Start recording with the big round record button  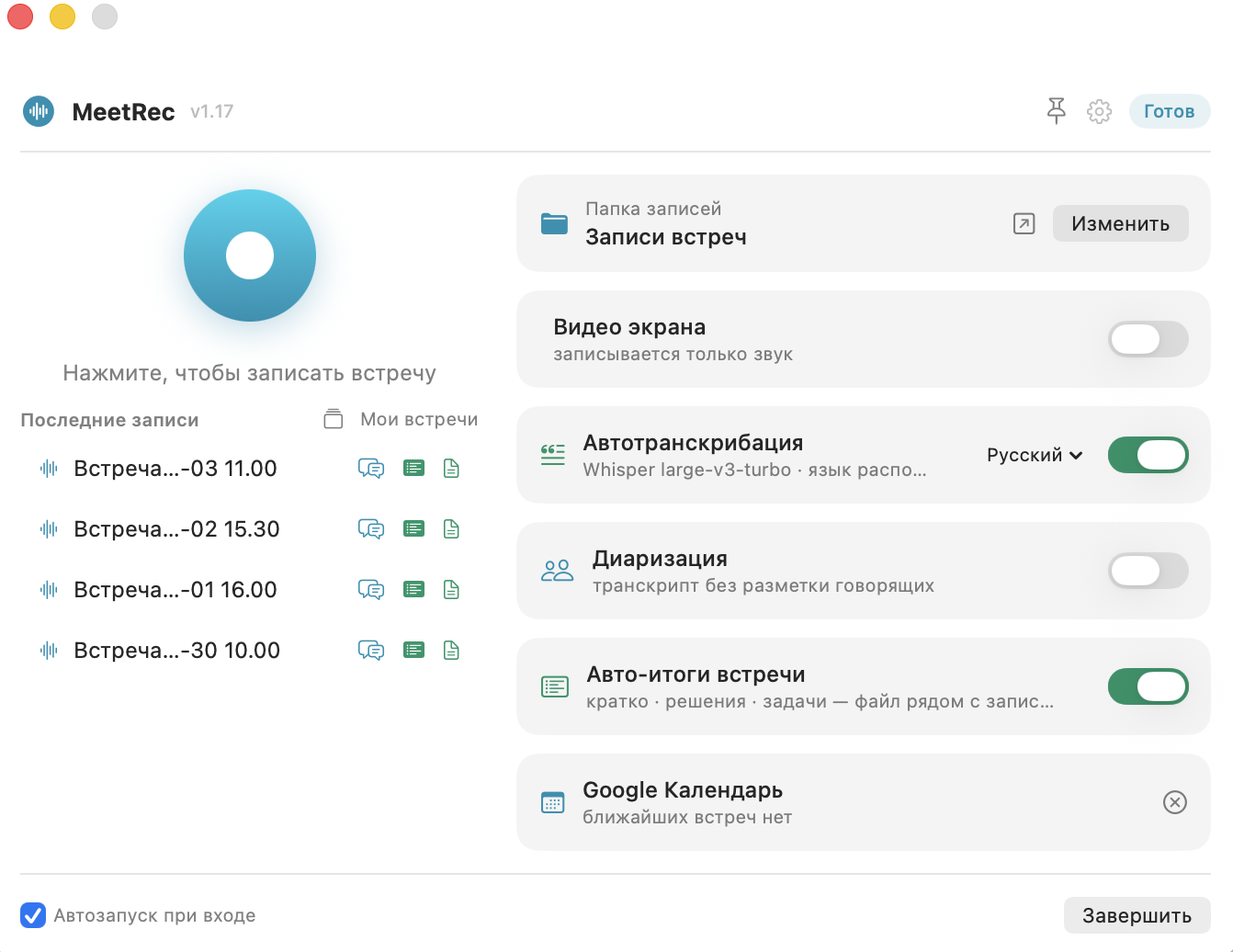click(x=250, y=255)
